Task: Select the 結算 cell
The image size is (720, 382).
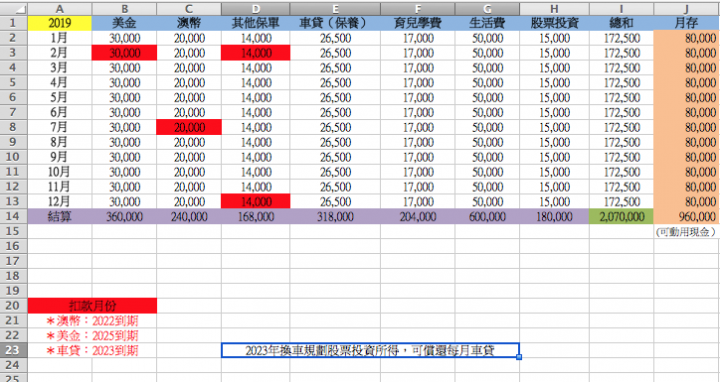Action: [60, 217]
